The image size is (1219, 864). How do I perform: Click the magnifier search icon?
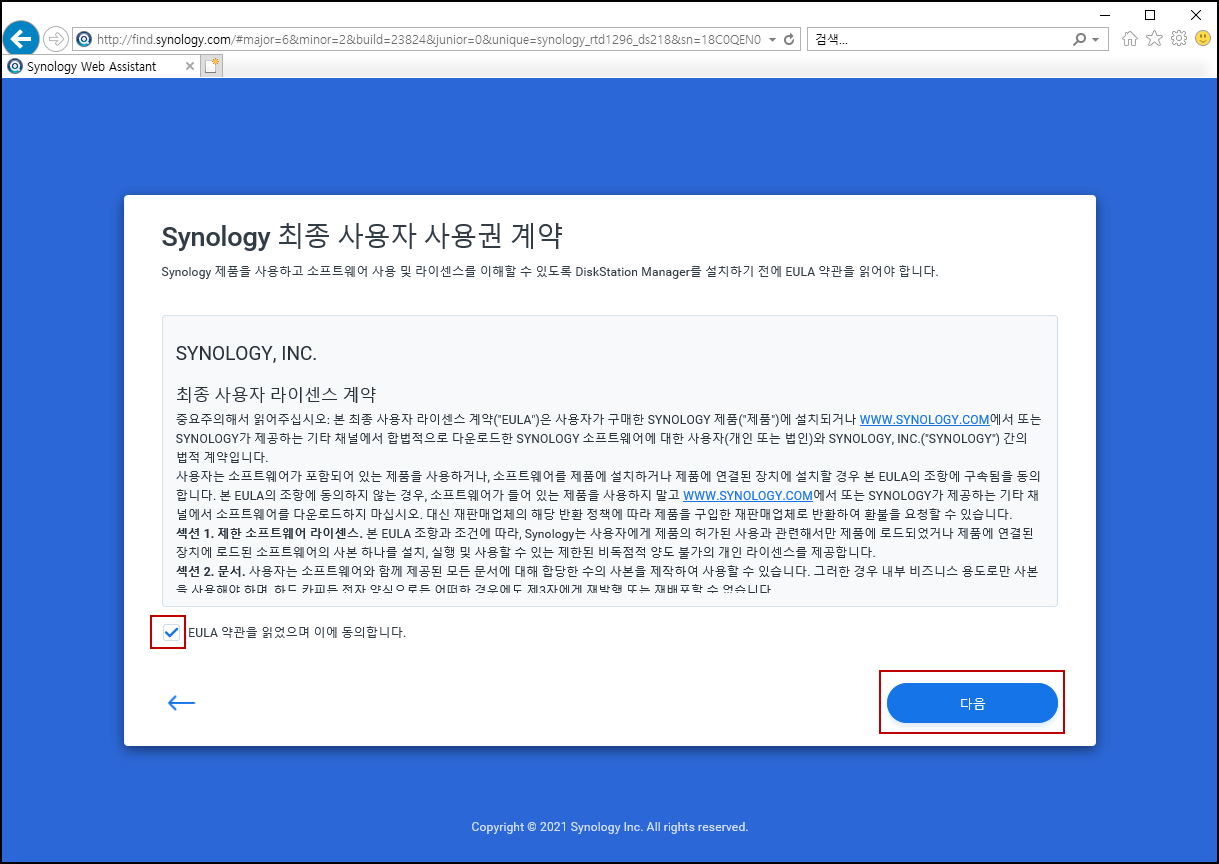pyautogui.click(x=1079, y=39)
